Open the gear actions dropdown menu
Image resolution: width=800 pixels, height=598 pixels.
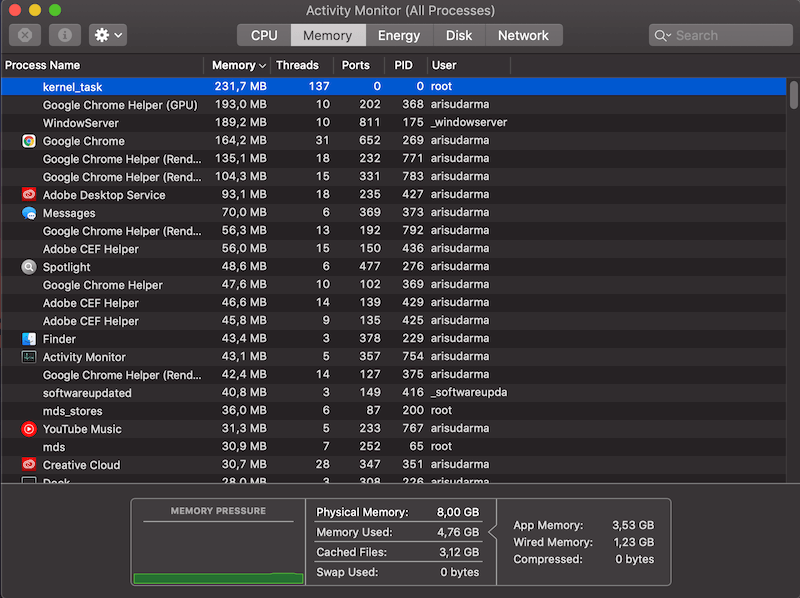click(x=108, y=35)
